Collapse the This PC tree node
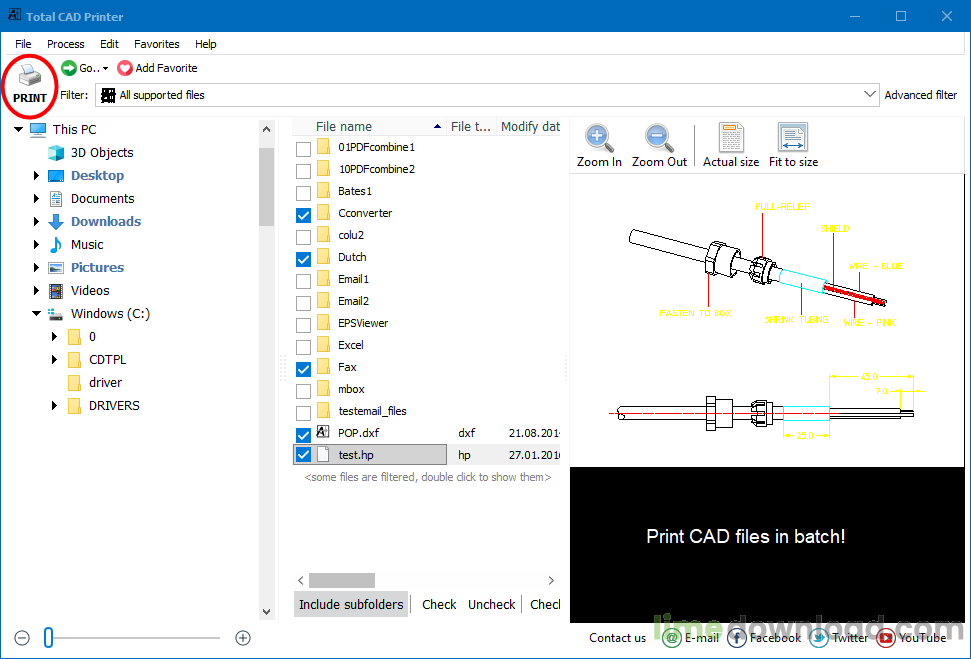 click(x=19, y=129)
